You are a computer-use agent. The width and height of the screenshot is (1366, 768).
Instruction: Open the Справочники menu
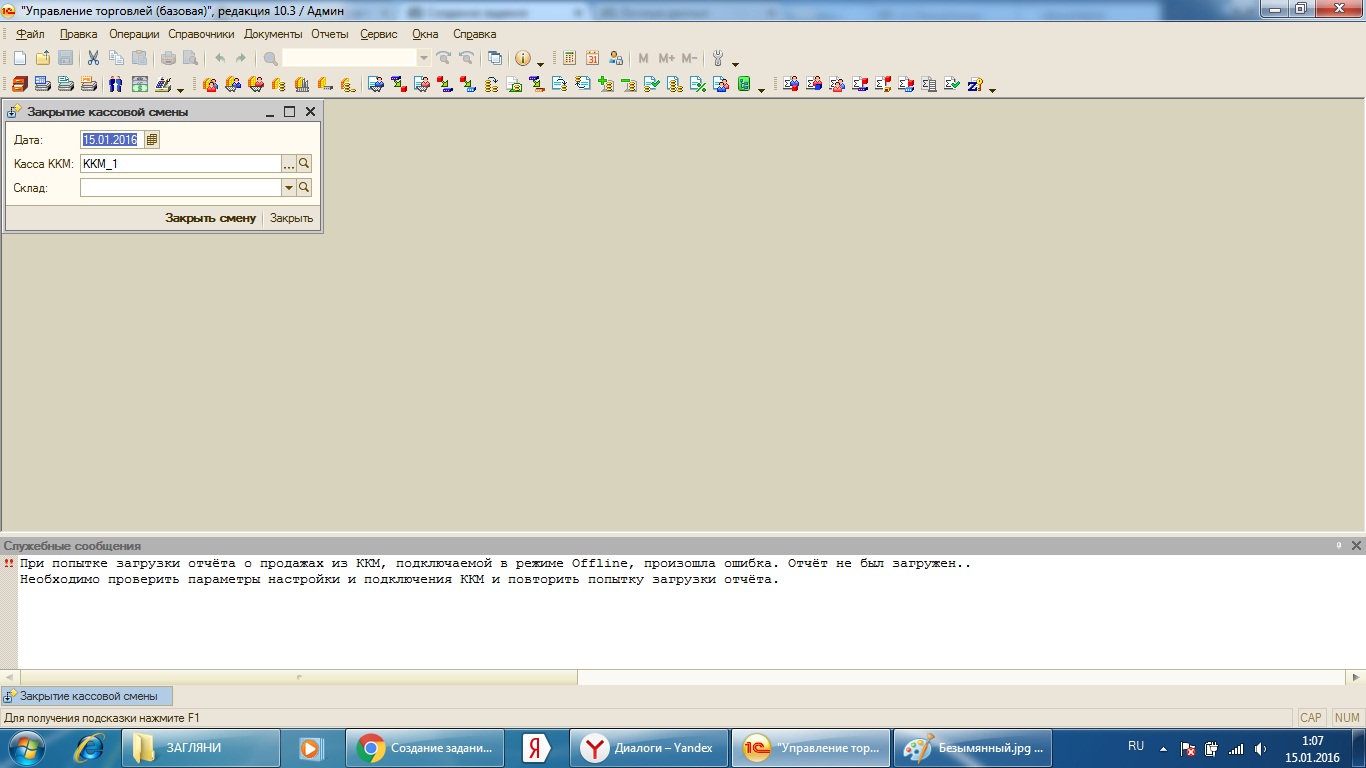point(201,34)
